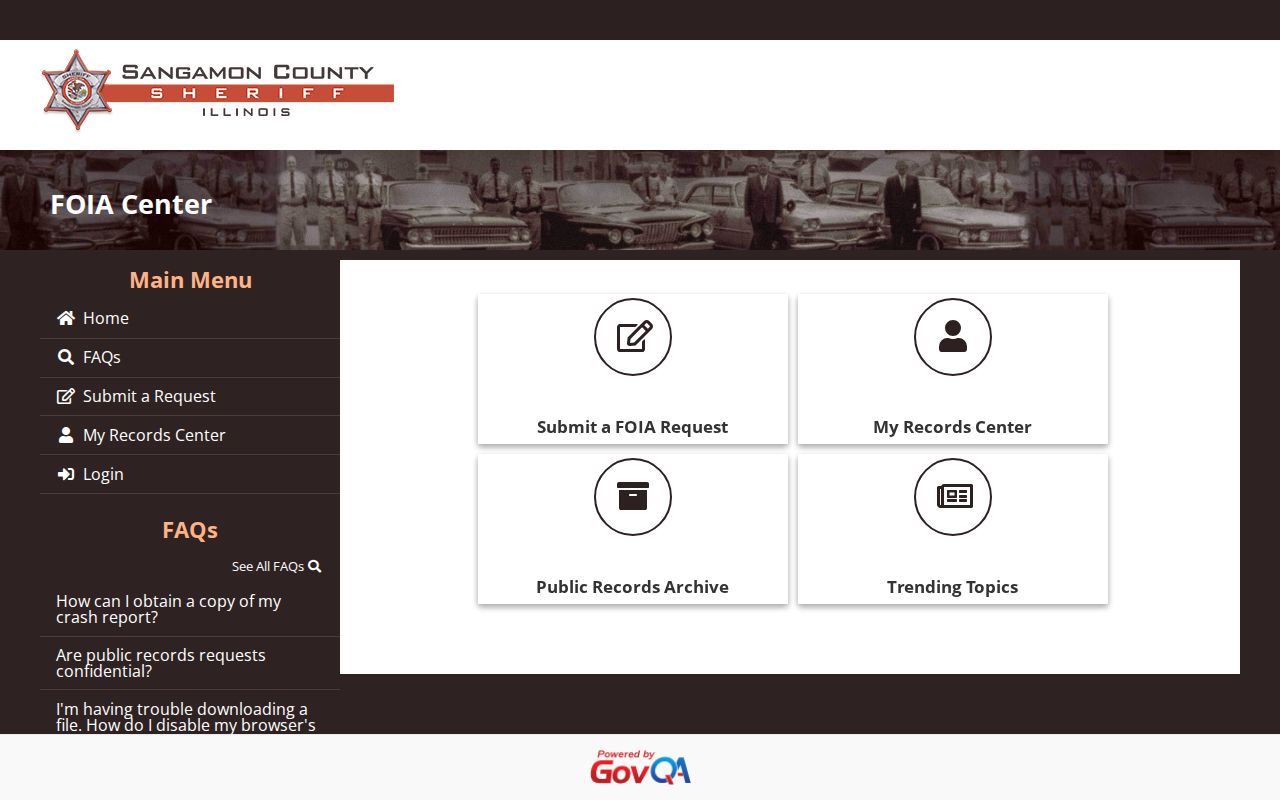Open Home in the Main Menu
This screenshot has height=800, width=1280.
coord(190,318)
